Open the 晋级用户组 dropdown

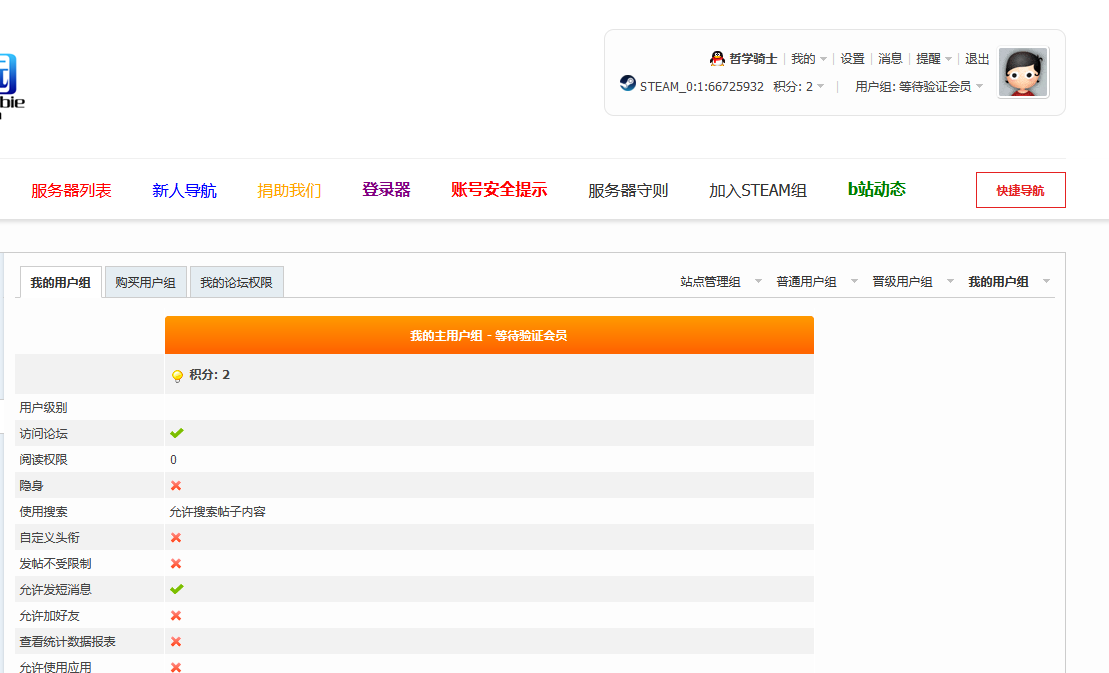(913, 281)
